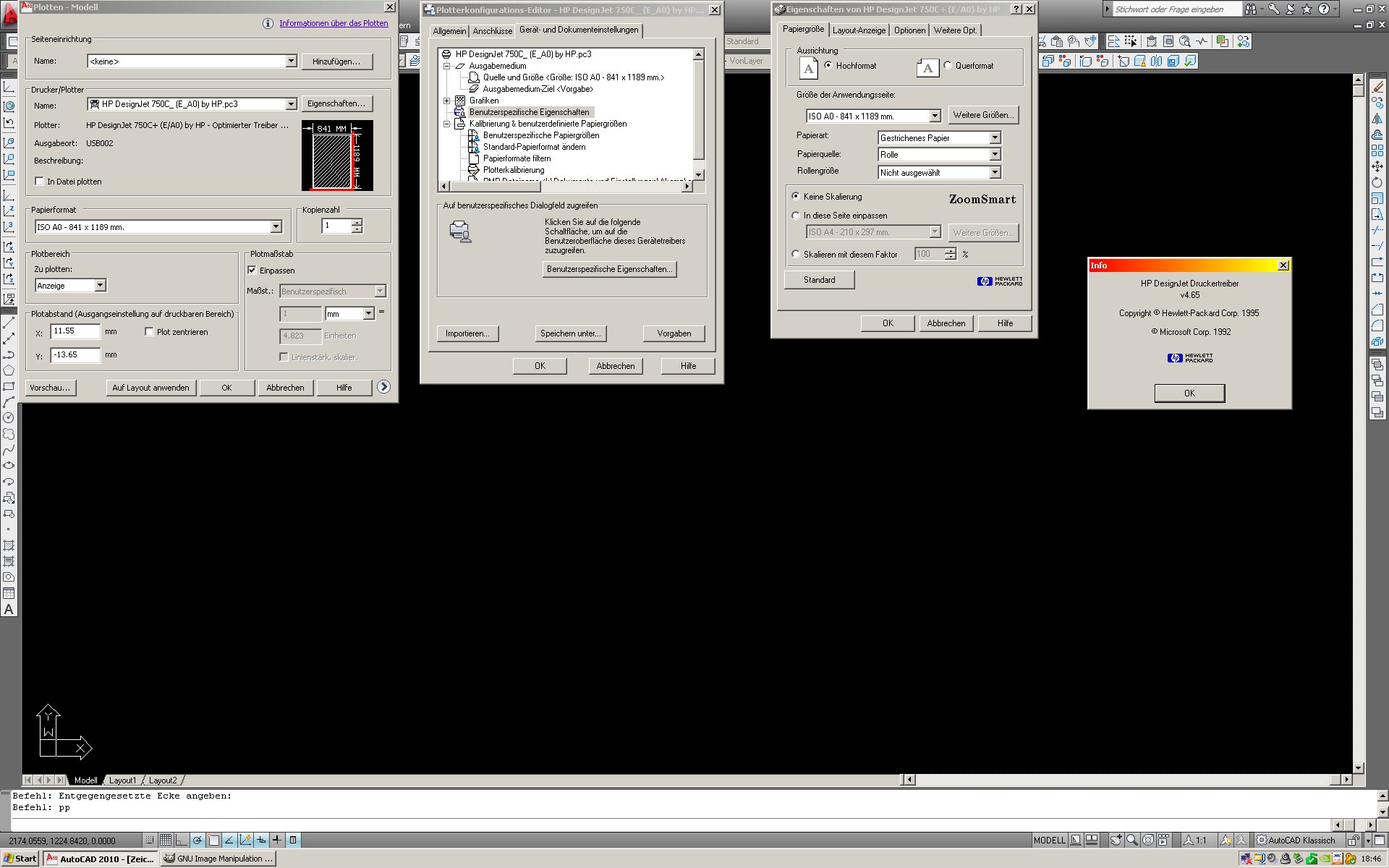Open the Papierformat dropdown in Plotten

click(276, 227)
